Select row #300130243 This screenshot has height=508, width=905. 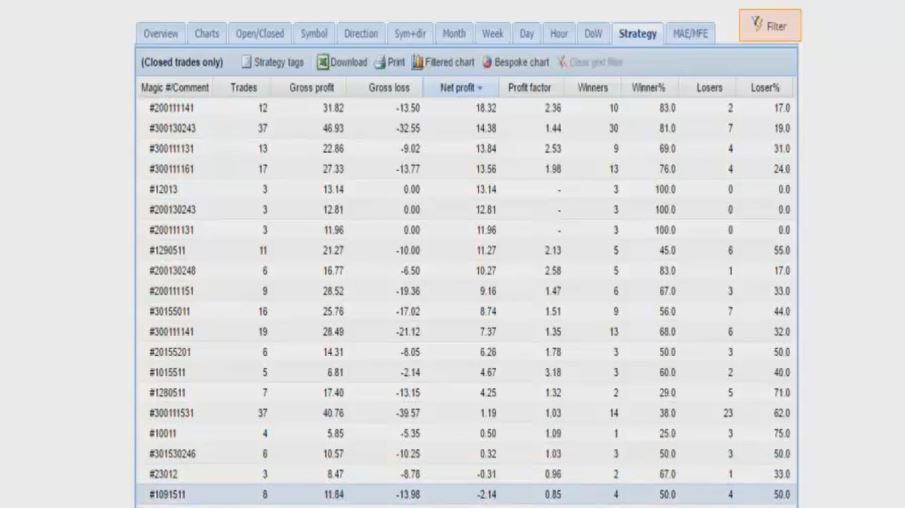coord(466,128)
